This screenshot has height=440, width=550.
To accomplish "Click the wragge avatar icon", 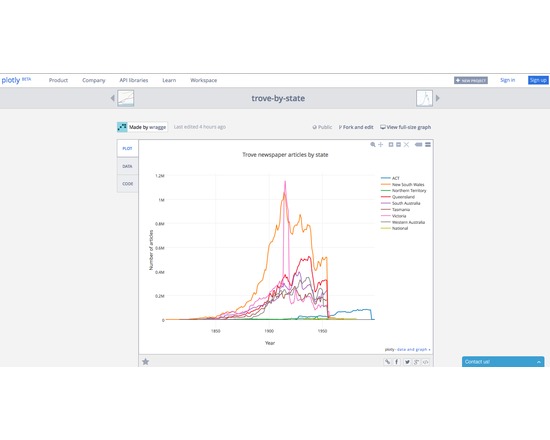I will point(122,127).
